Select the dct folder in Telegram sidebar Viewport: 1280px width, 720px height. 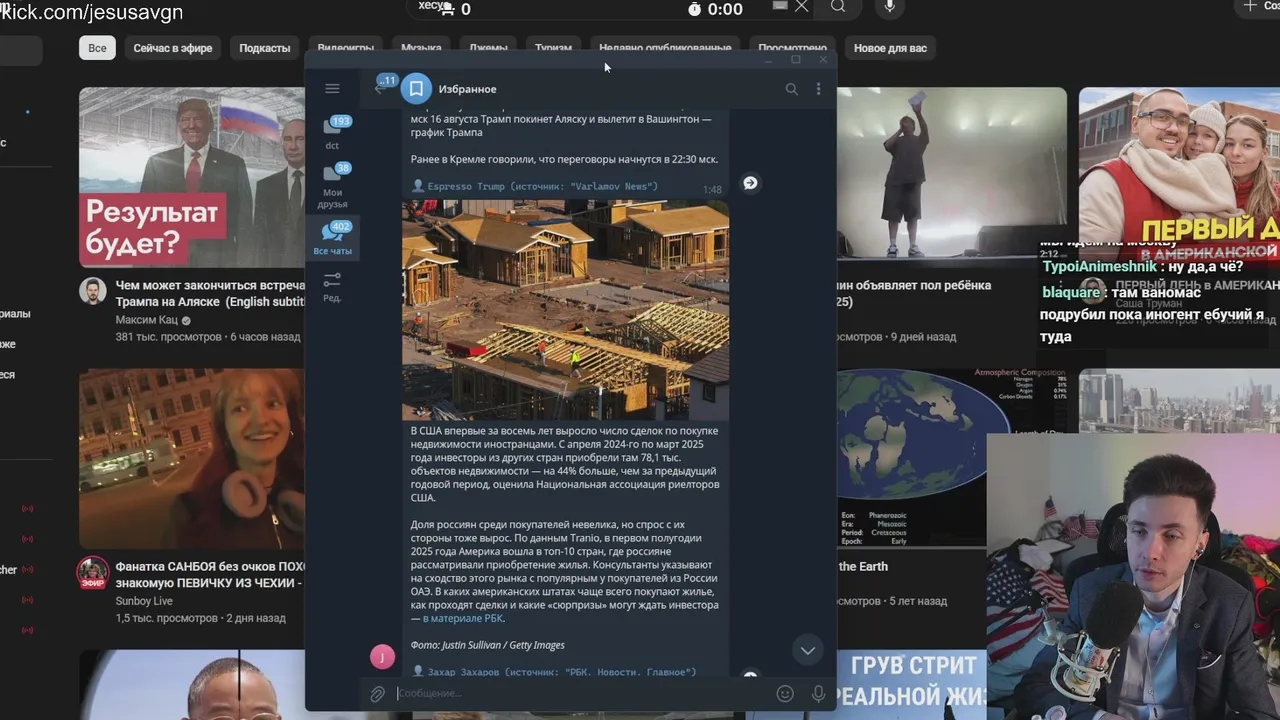coord(332,133)
